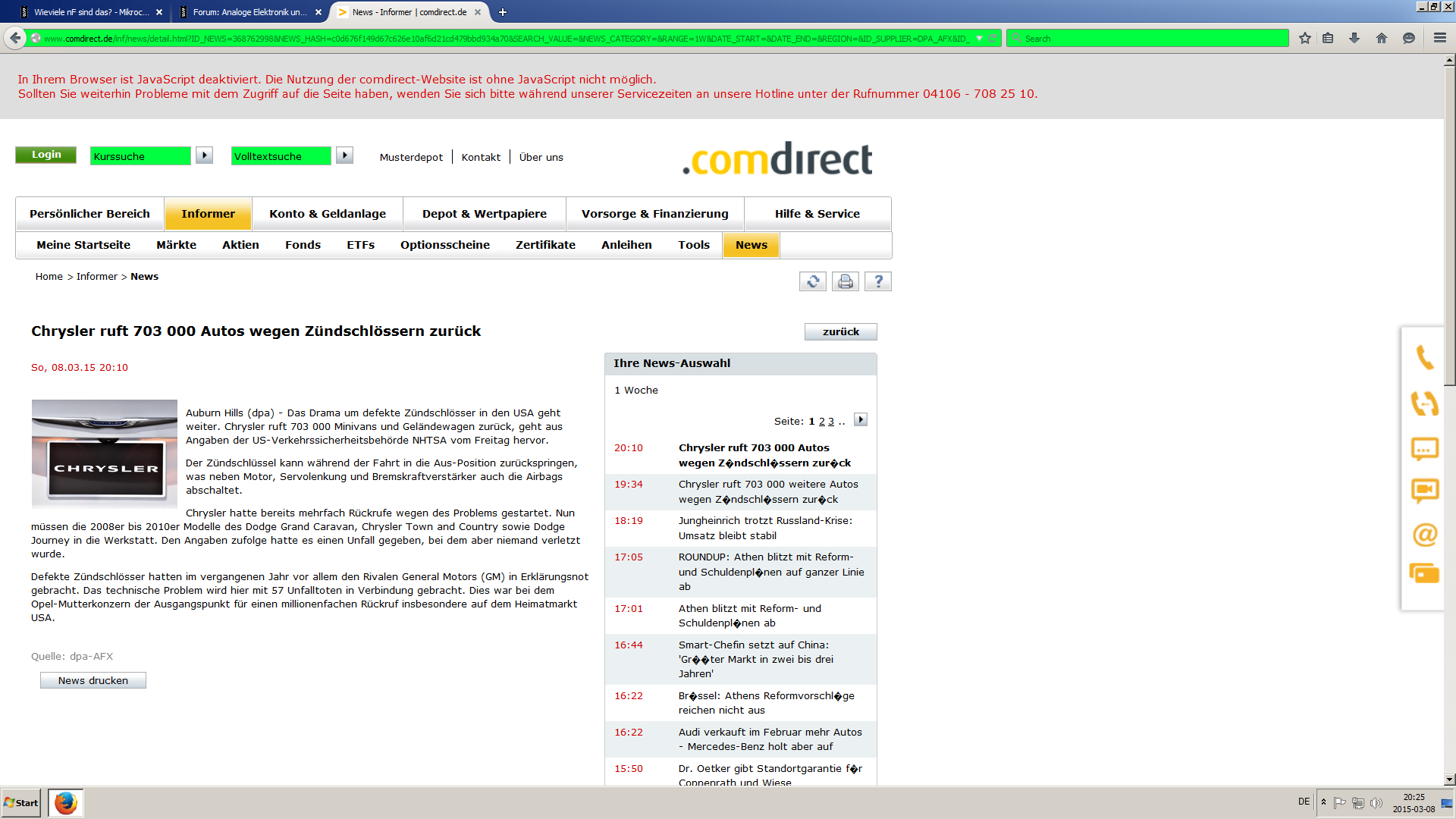Click the green Login button
The image size is (1456, 819).
coord(46,155)
